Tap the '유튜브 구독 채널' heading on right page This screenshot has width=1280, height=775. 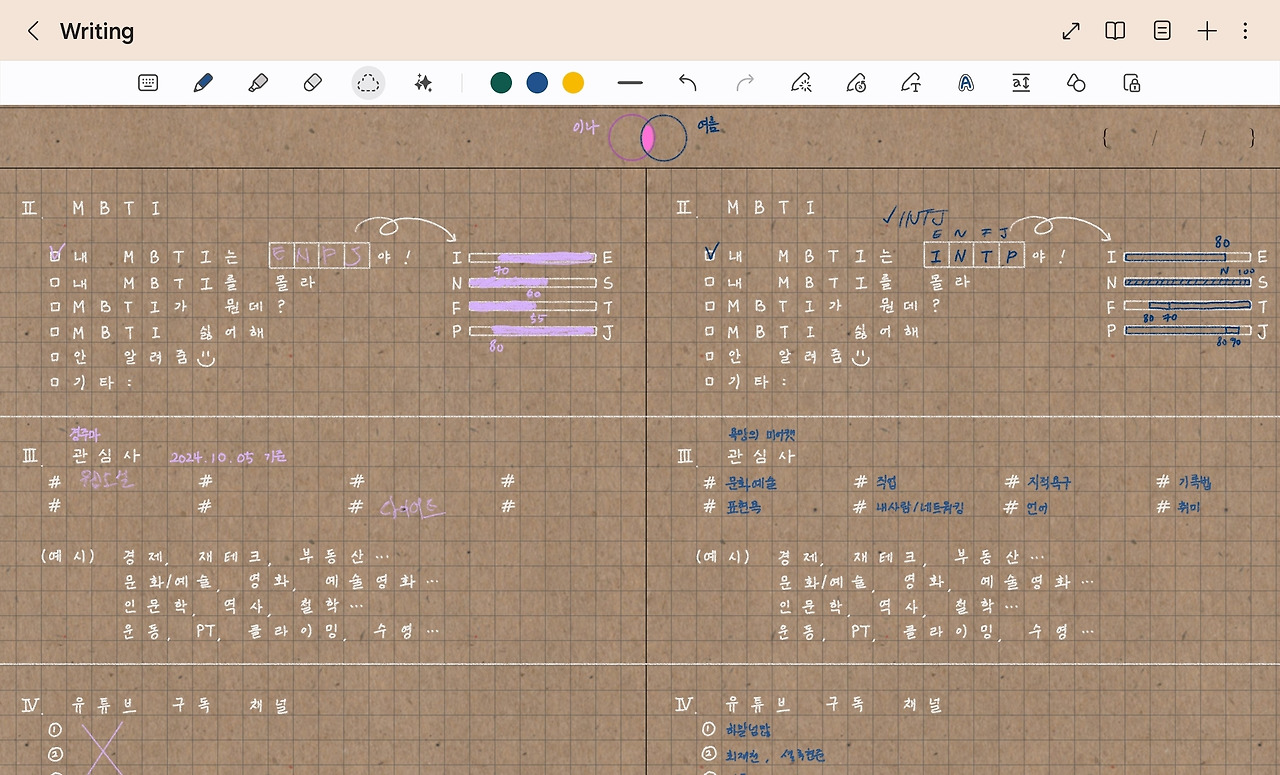(833, 705)
